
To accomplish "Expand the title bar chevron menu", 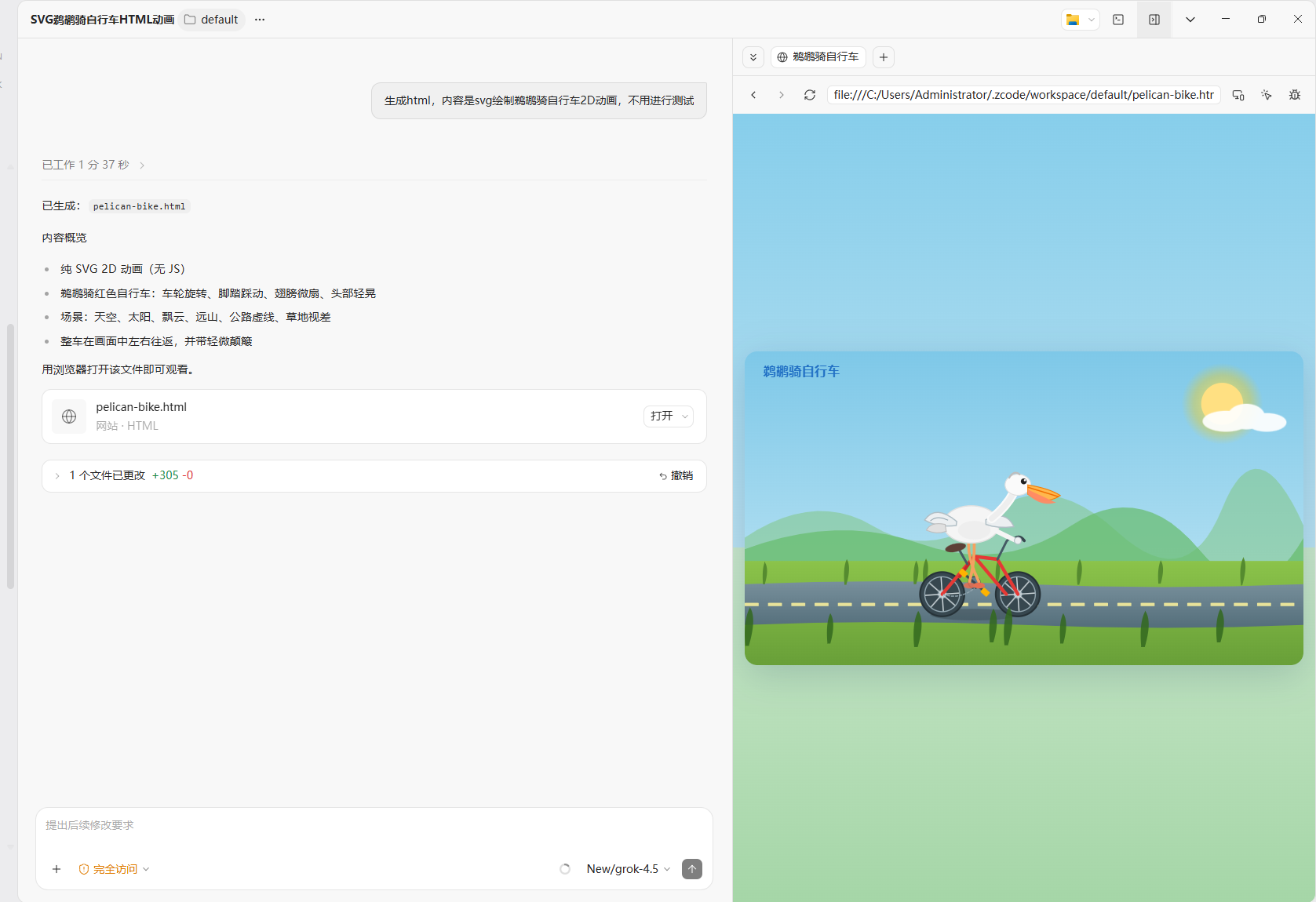I will [1190, 20].
